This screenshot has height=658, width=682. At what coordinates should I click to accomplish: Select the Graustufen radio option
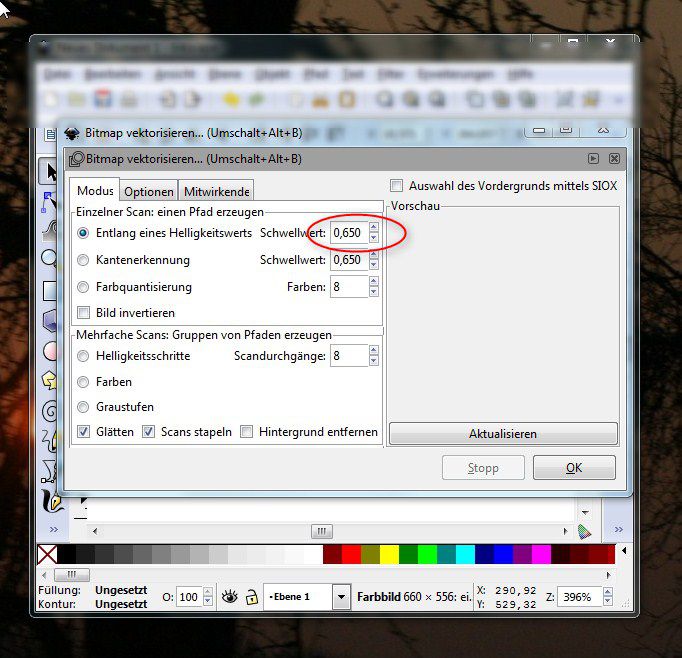tap(83, 407)
